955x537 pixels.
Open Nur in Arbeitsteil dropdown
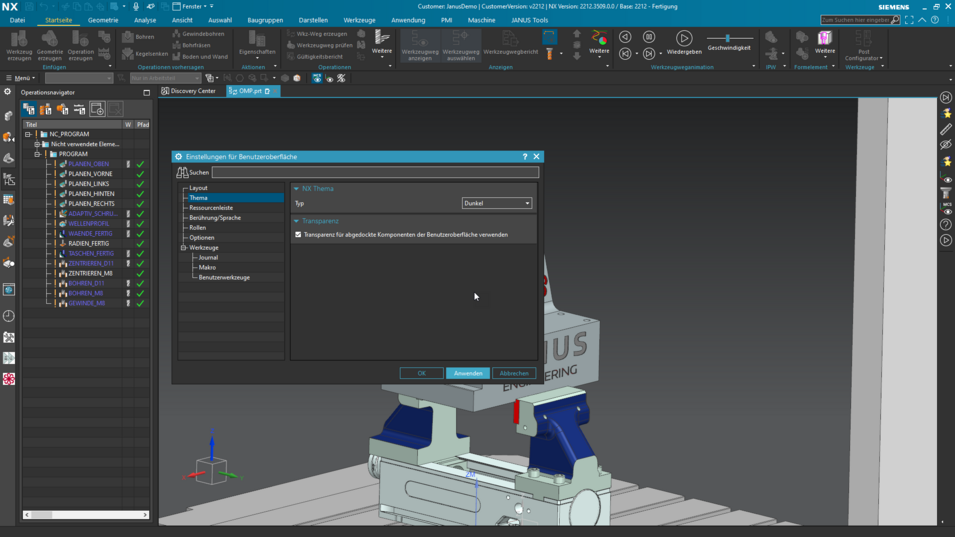164,78
